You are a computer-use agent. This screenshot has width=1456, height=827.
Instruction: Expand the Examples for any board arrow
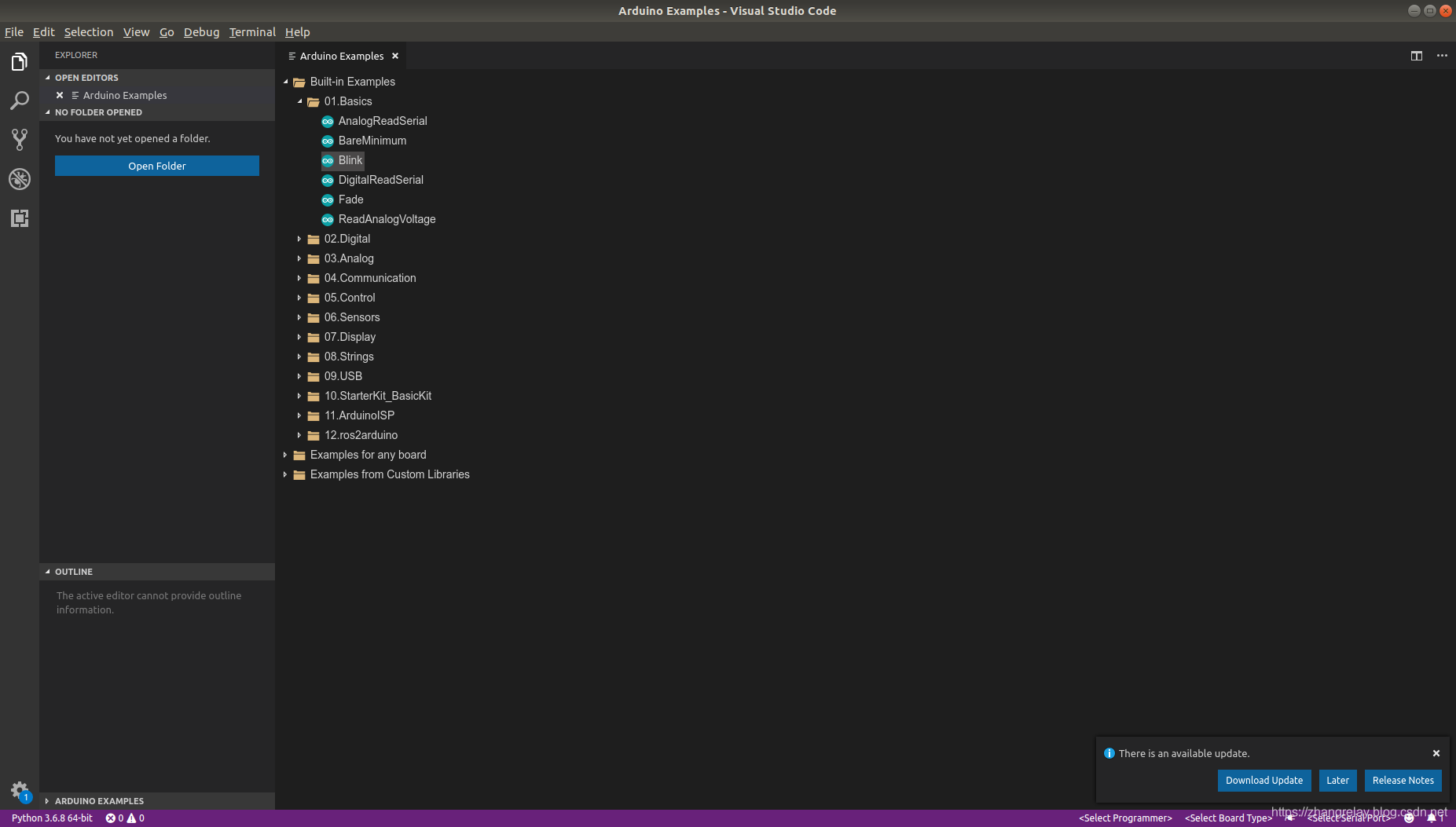(285, 455)
